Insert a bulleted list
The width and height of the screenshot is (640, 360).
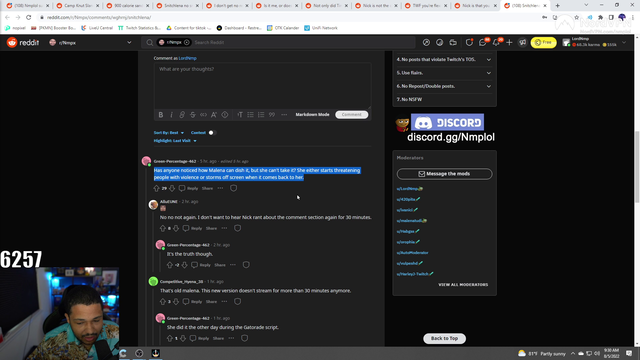[x=251, y=115]
